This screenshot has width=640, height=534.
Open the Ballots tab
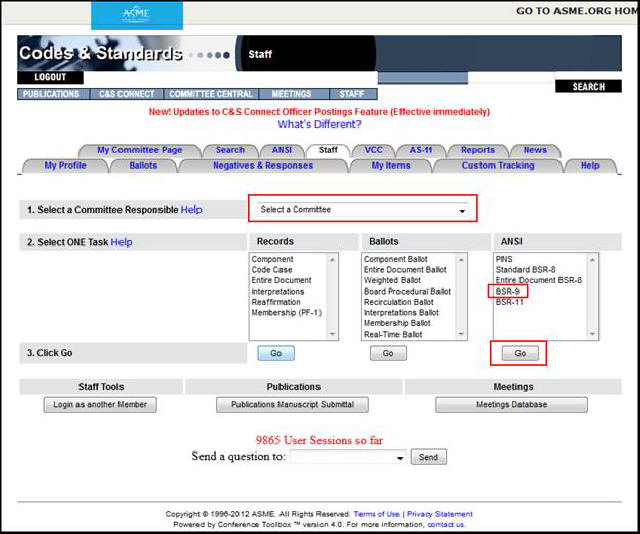click(x=143, y=165)
